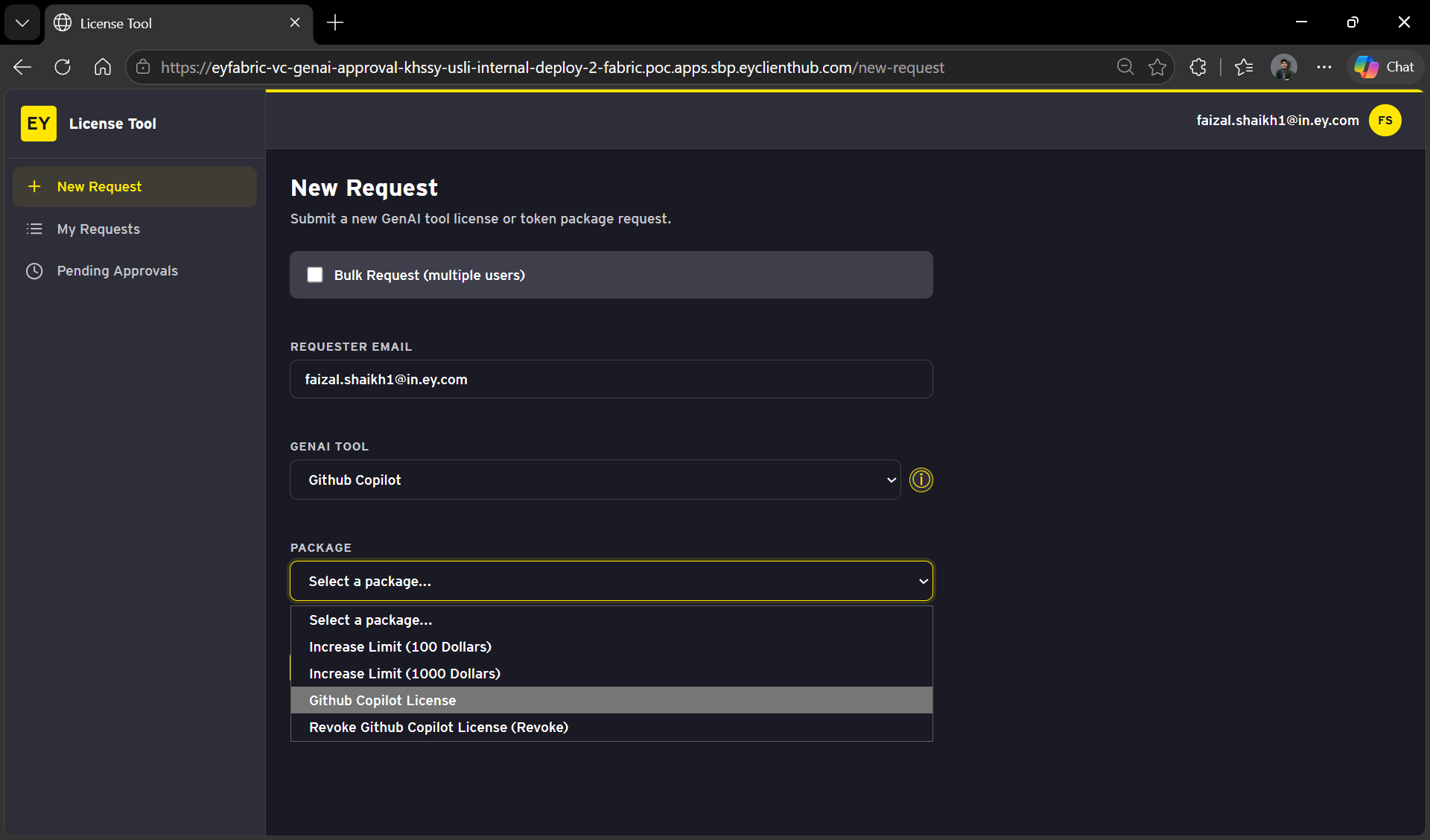Click the License Tool sidebar title
This screenshot has height=840, width=1430.
pos(112,124)
